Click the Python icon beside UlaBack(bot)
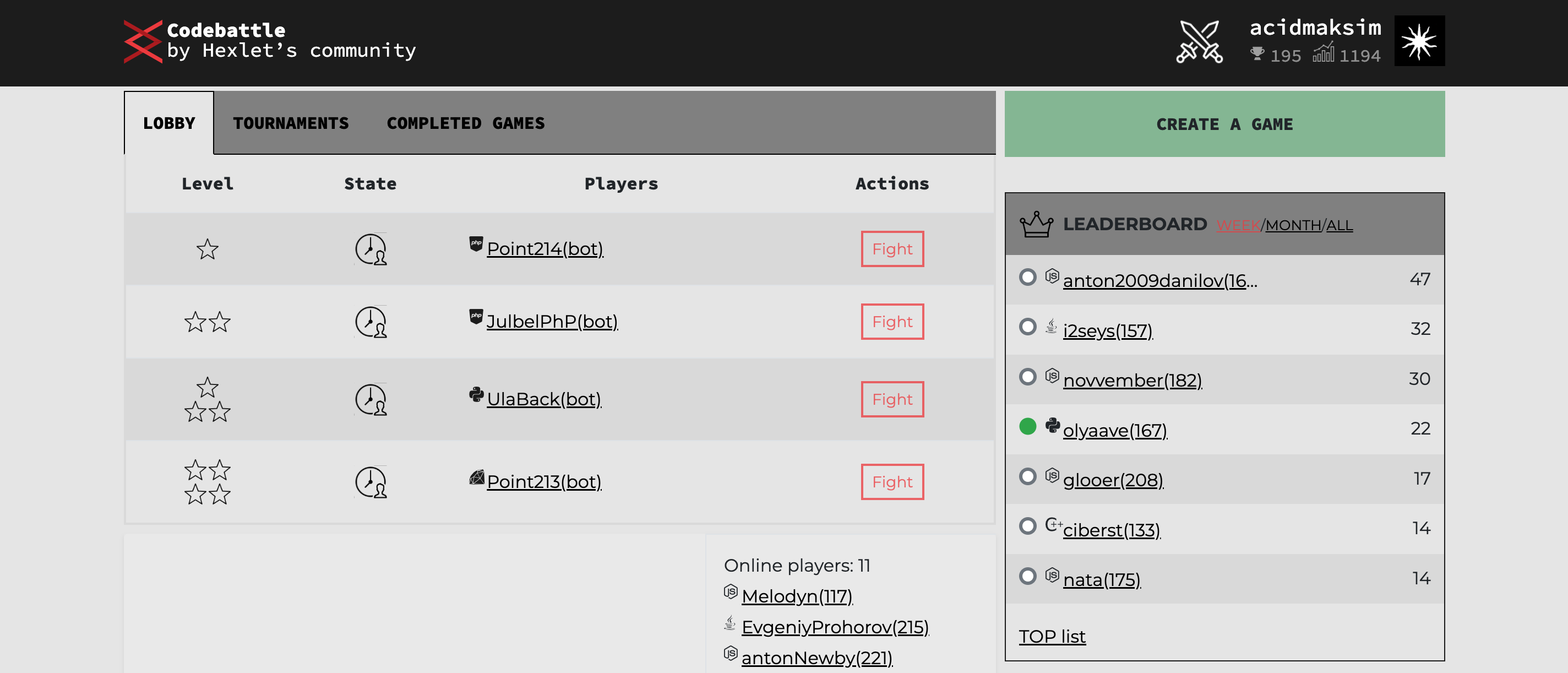 476,395
